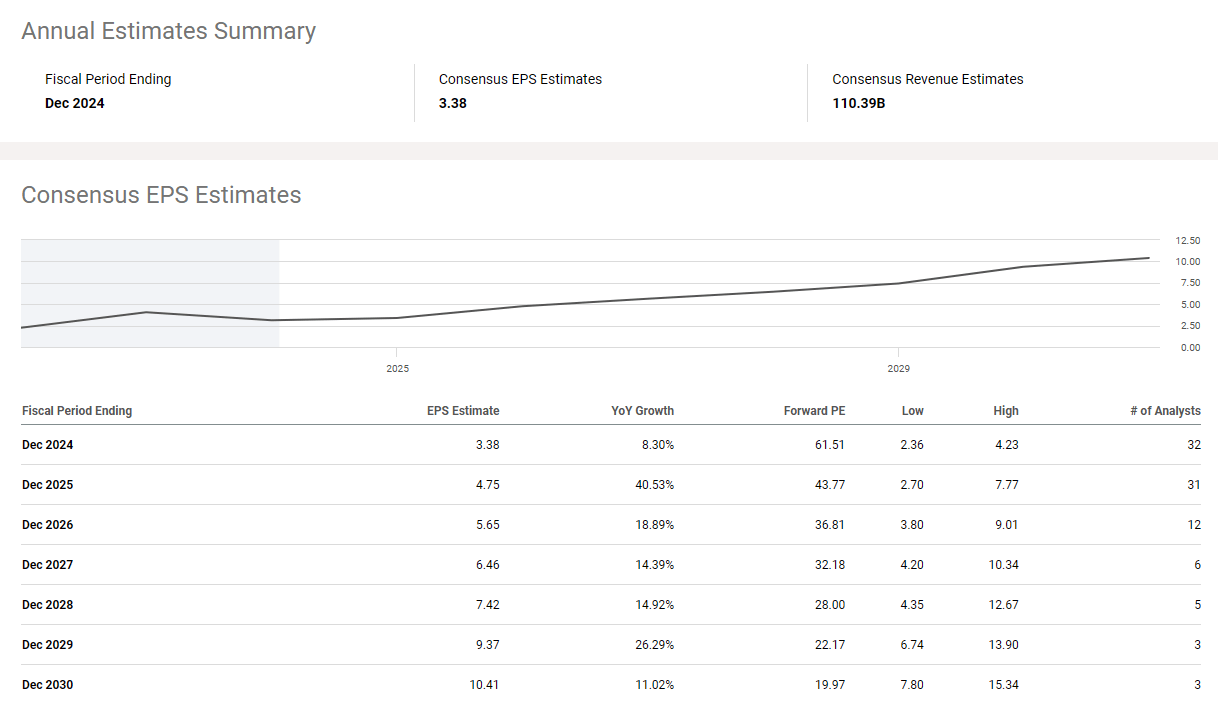Select the Low column header
Image resolution: width=1218 pixels, height=710 pixels.
[x=912, y=411]
